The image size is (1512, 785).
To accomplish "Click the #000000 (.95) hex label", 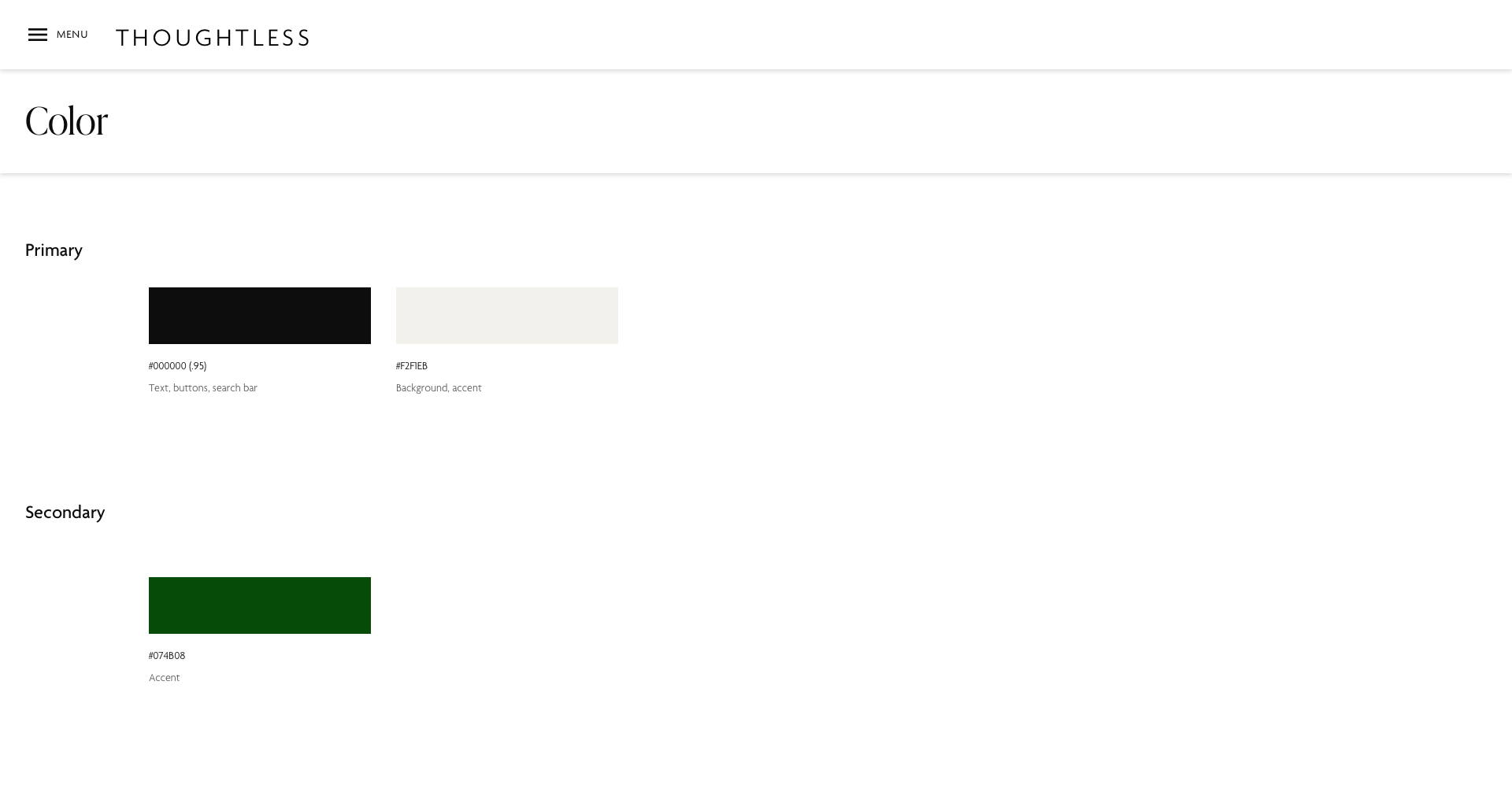I will (178, 366).
